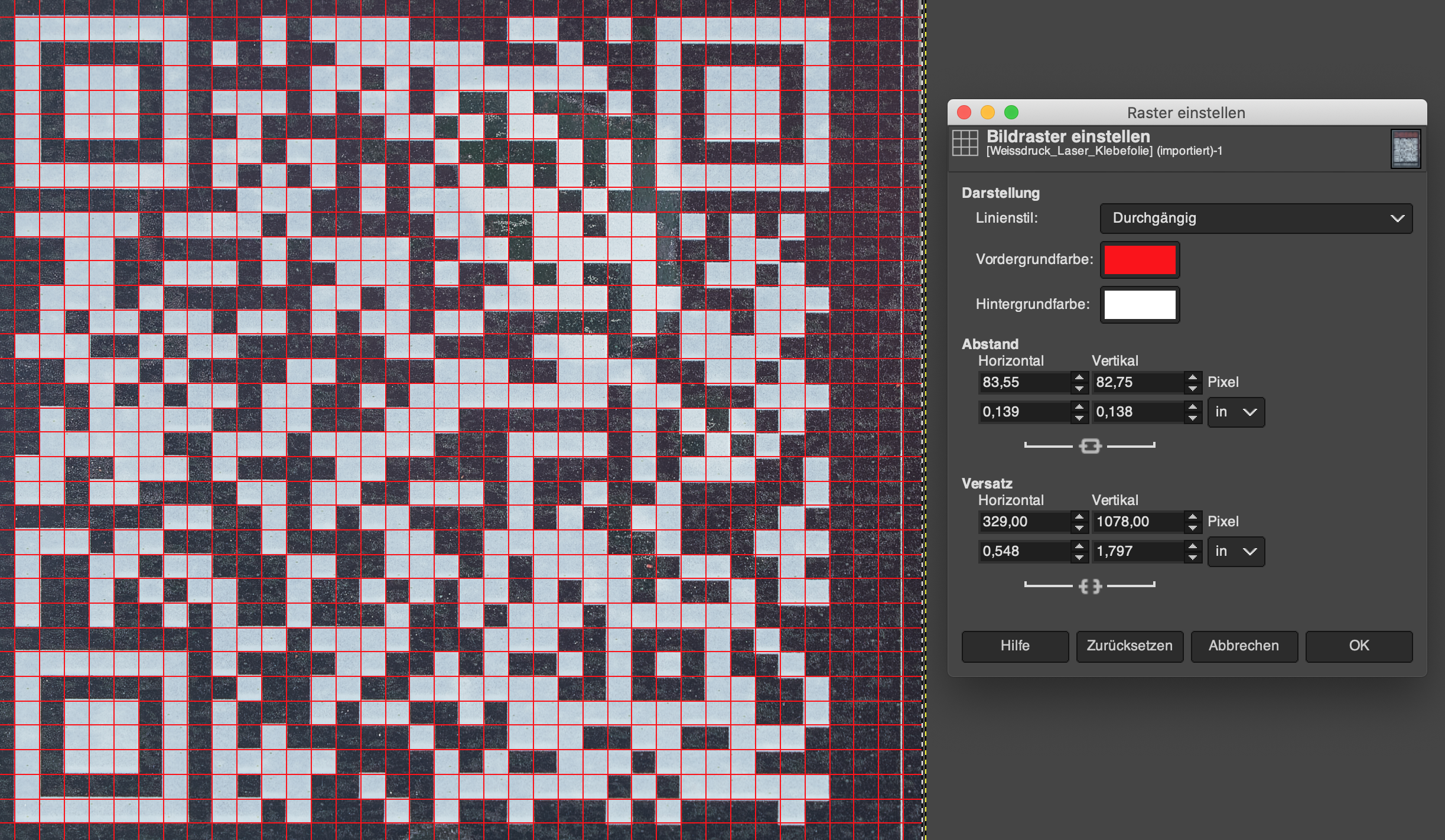Click the image thumbnail in dialog header
This screenshot has height=840, width=1445.
(1405, 148)
